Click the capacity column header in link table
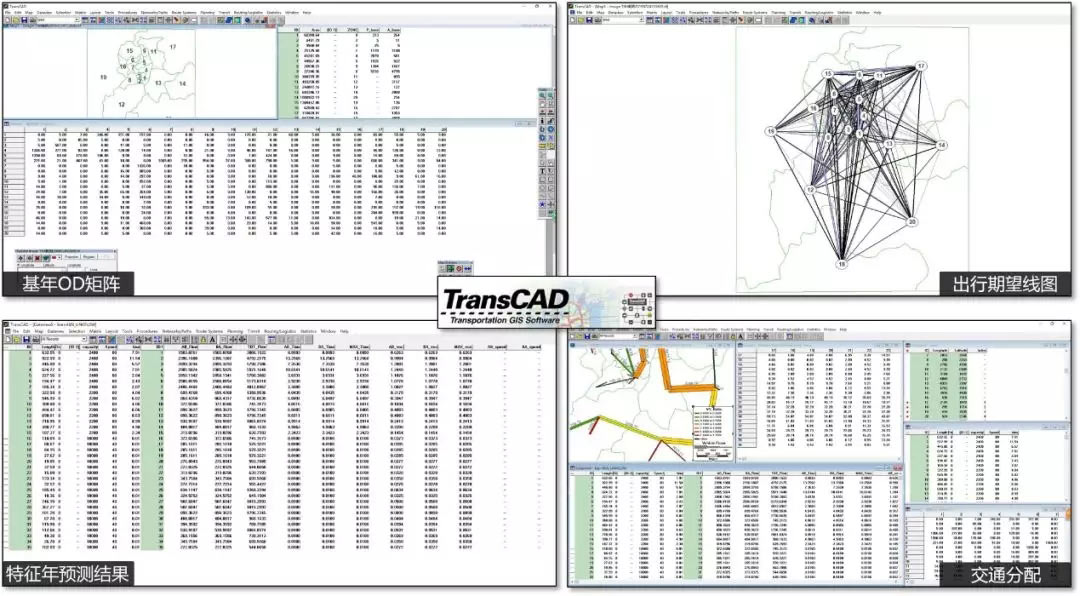Viewport: 1080px width, 596px height. point(91,347)
